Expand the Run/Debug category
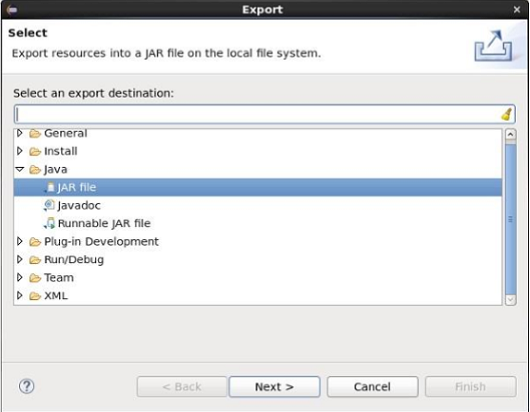Image resolution: width=530 pixels, height=412 pixels. [x=20, y=259]
